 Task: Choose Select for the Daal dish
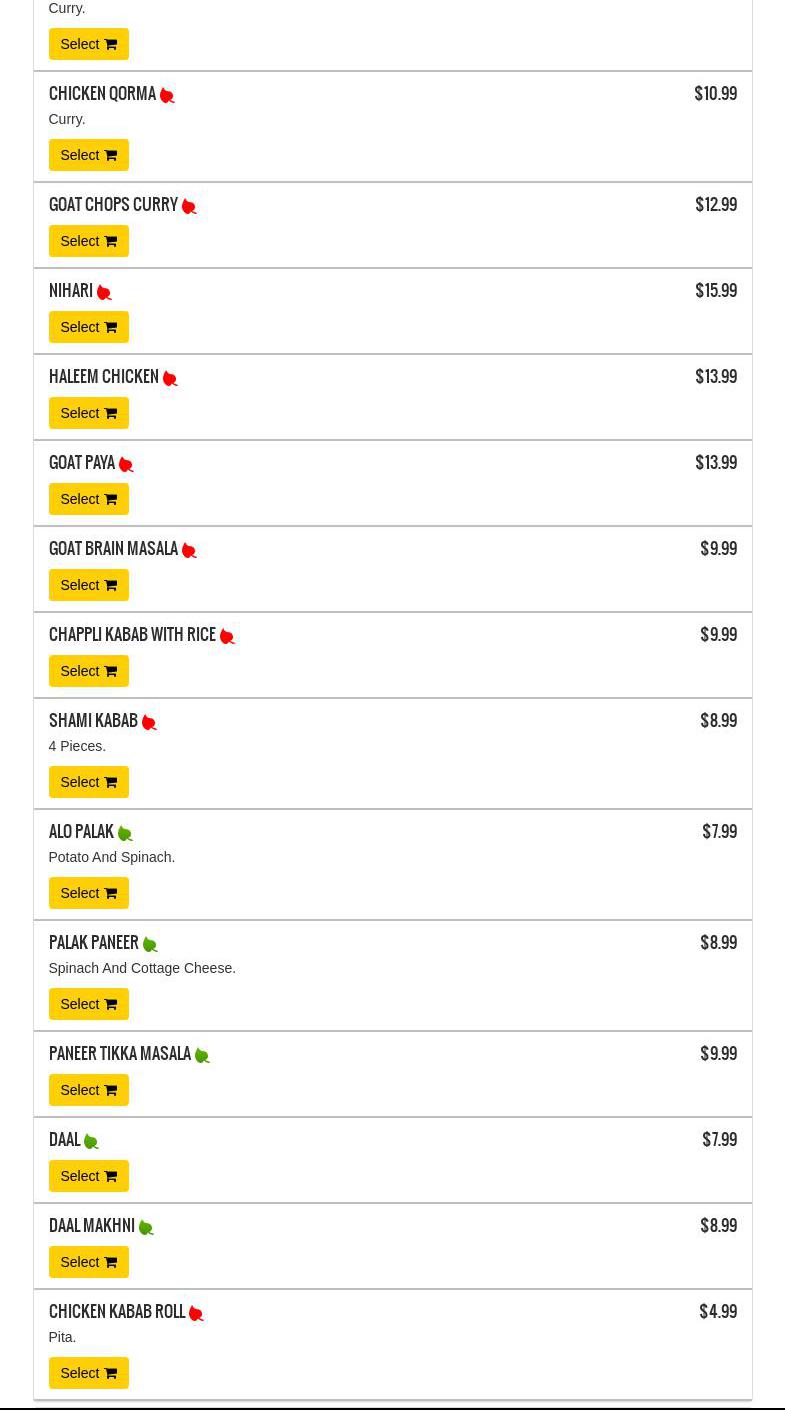click(88, 1176)
